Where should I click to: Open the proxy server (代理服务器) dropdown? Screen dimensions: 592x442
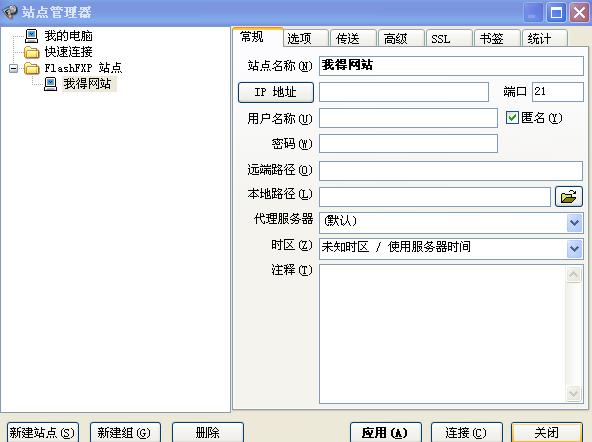(574, 222)
